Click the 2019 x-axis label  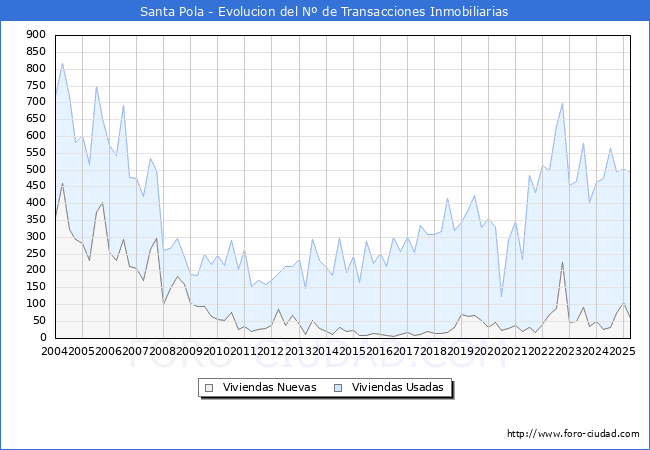(461, 351)
